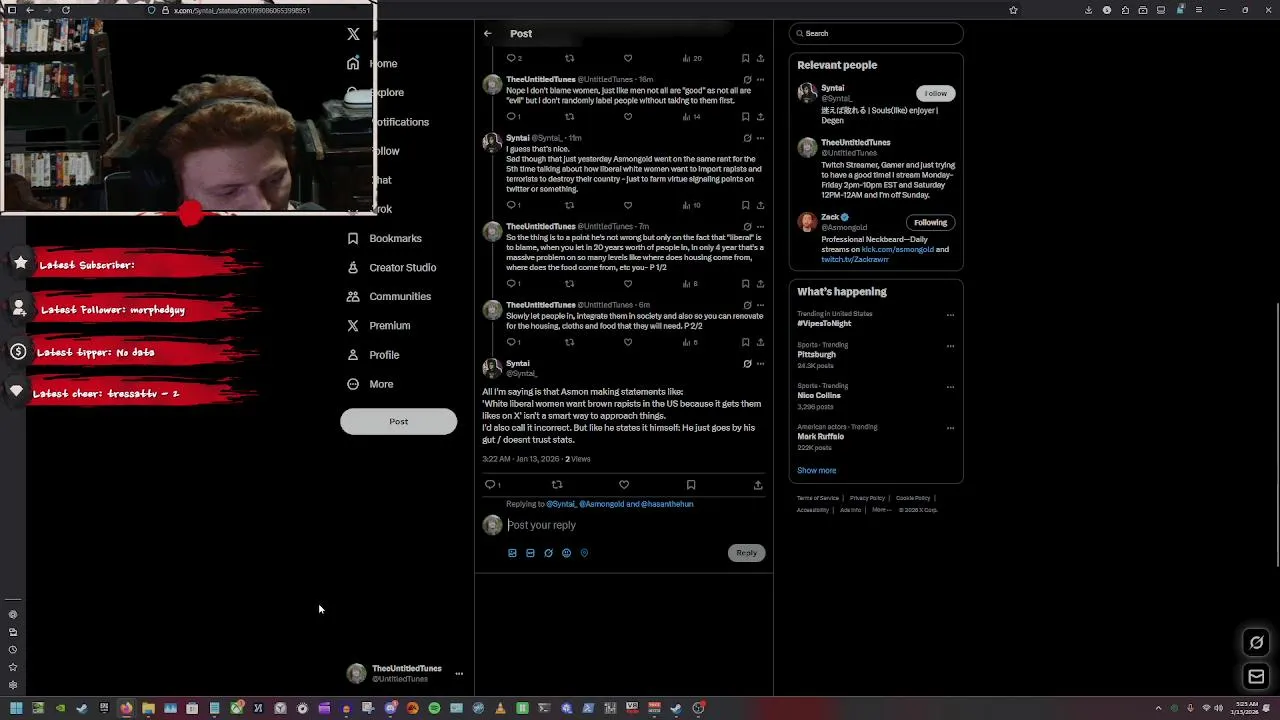Click the Reply submit button
The height and width of the screenshot is (720, 1280).
click(x=747, y=553)
